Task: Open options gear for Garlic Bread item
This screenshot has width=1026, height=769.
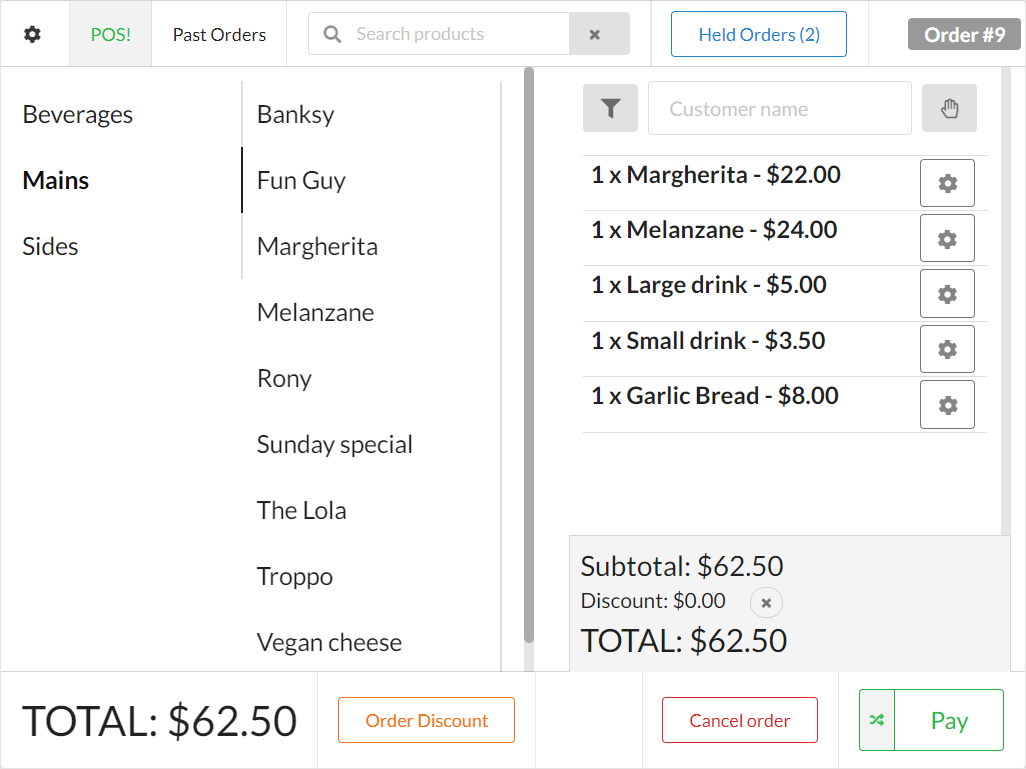Action: [x=947, y=405]
